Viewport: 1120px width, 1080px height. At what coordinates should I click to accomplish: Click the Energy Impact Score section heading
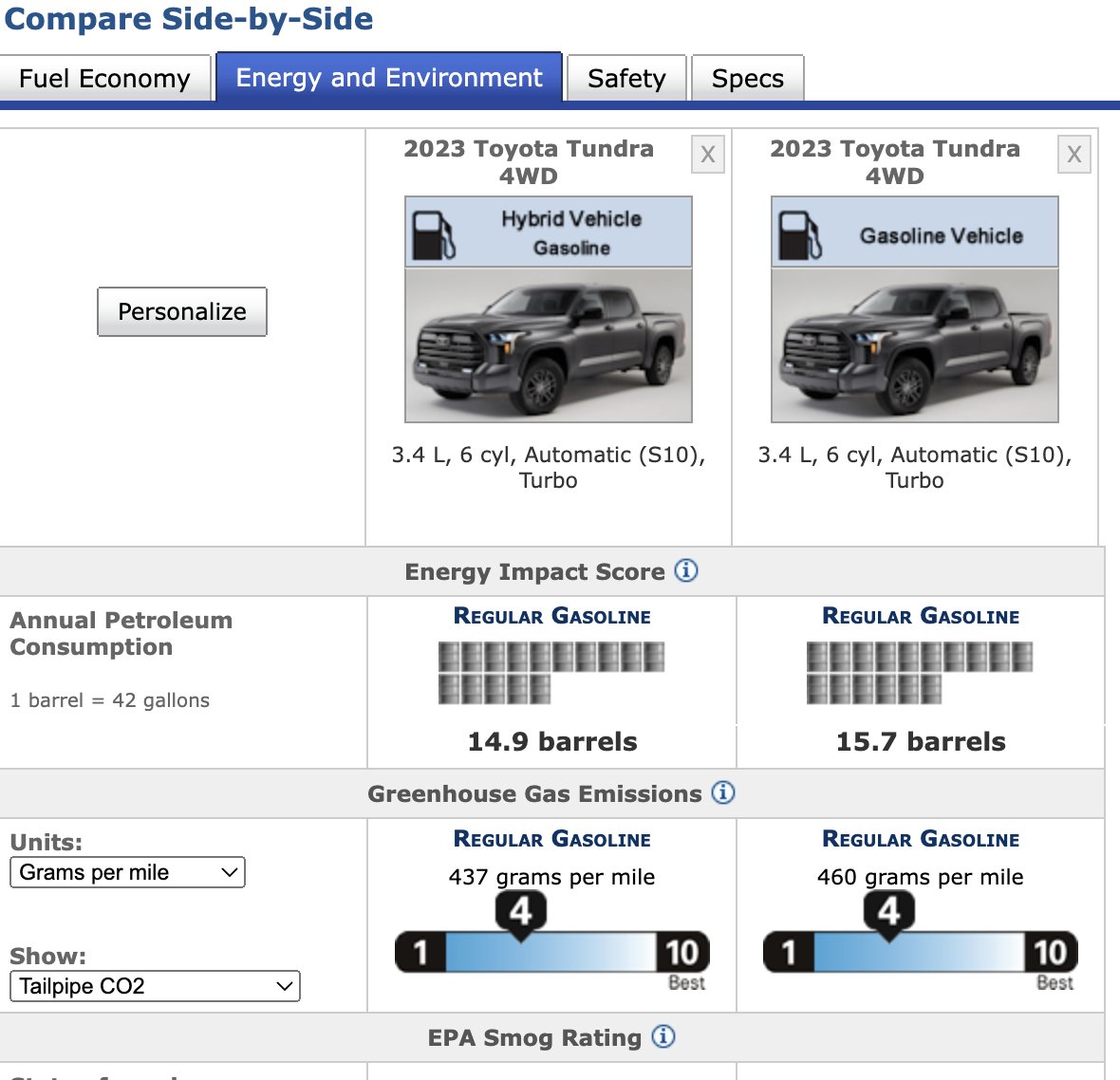pos(535,571)
